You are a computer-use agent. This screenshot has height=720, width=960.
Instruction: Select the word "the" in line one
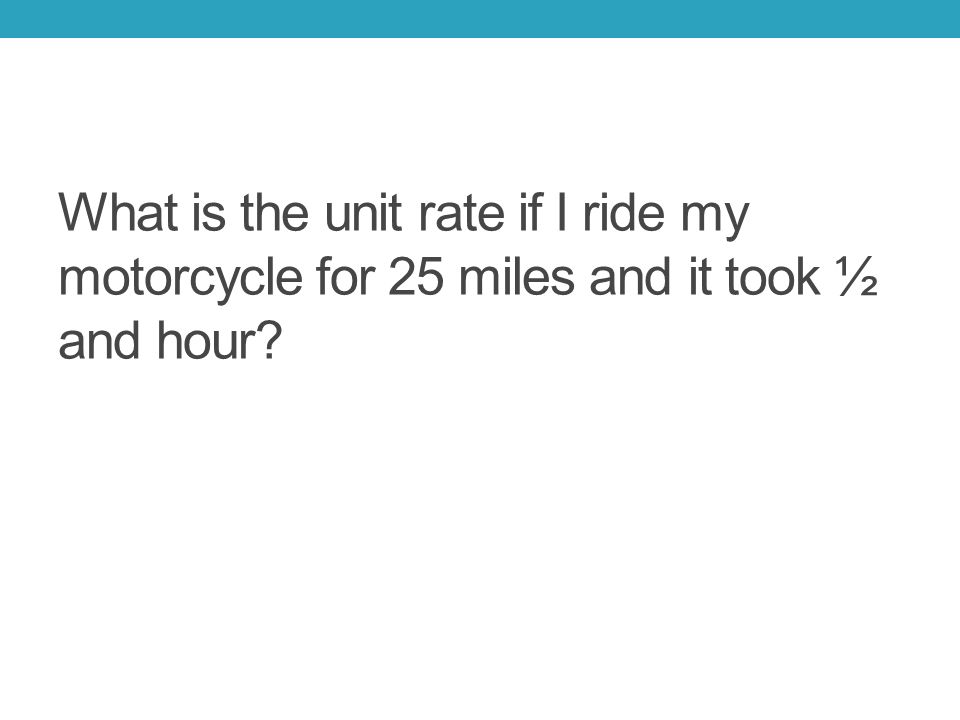point(275,212)
